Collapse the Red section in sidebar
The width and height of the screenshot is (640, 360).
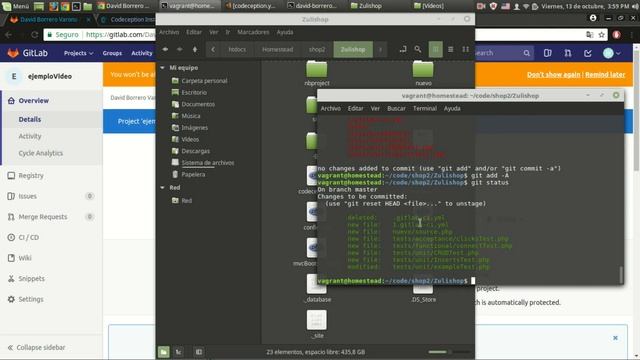click(x=162, y=188)
